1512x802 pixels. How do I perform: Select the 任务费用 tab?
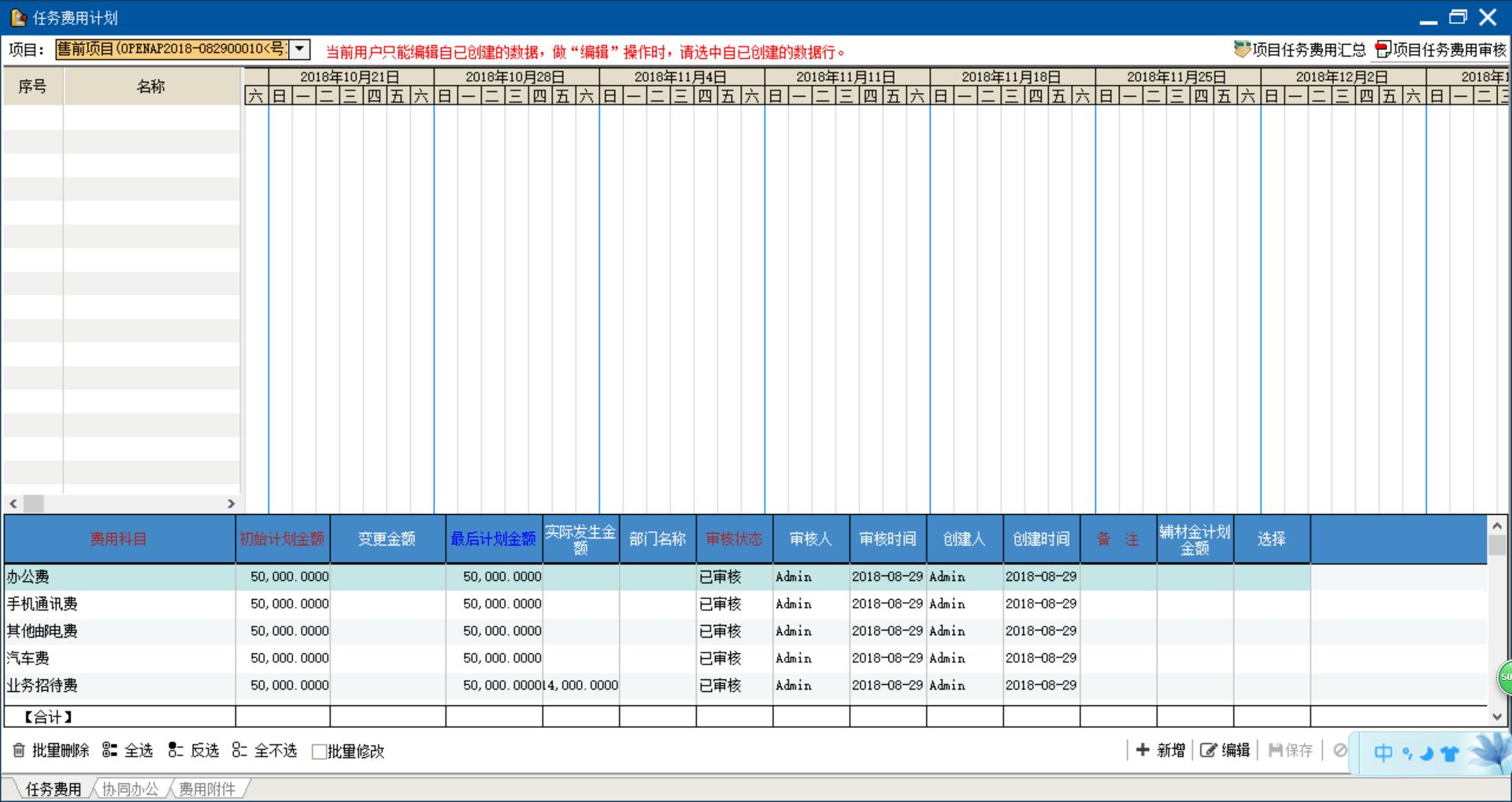tap(53, 789)
